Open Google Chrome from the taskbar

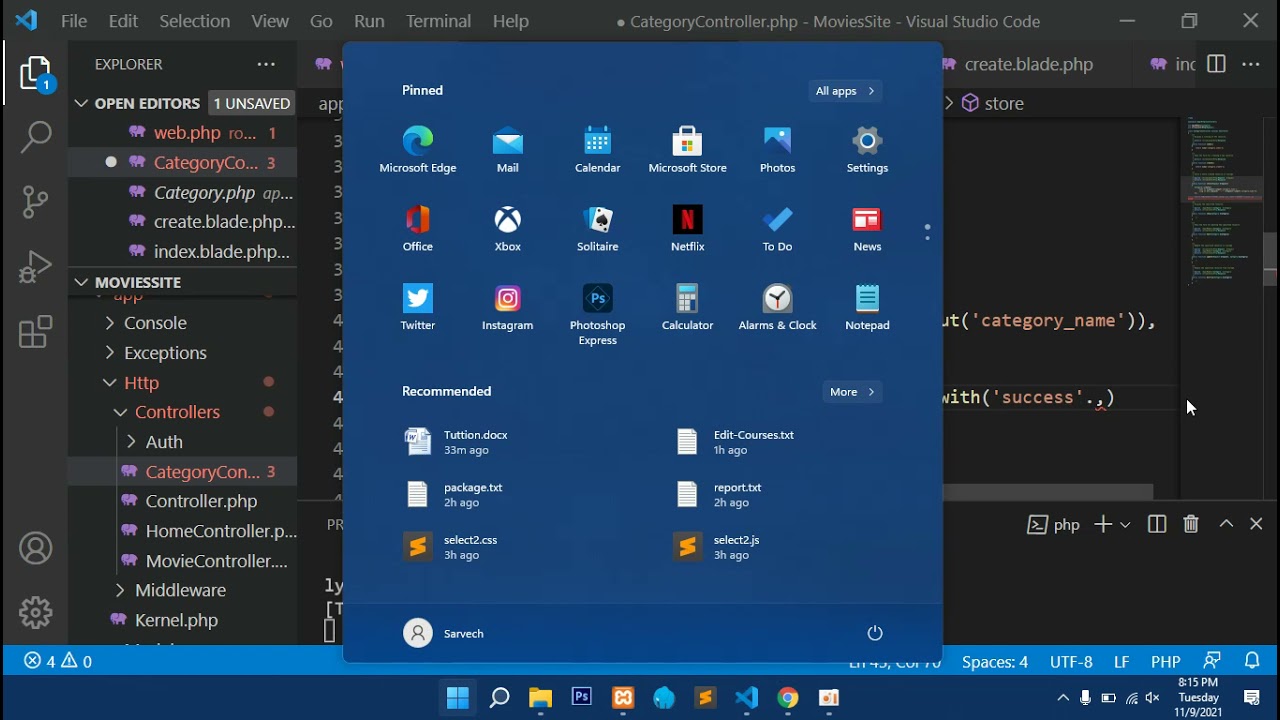pyautogui.click(x=788, y=698)
